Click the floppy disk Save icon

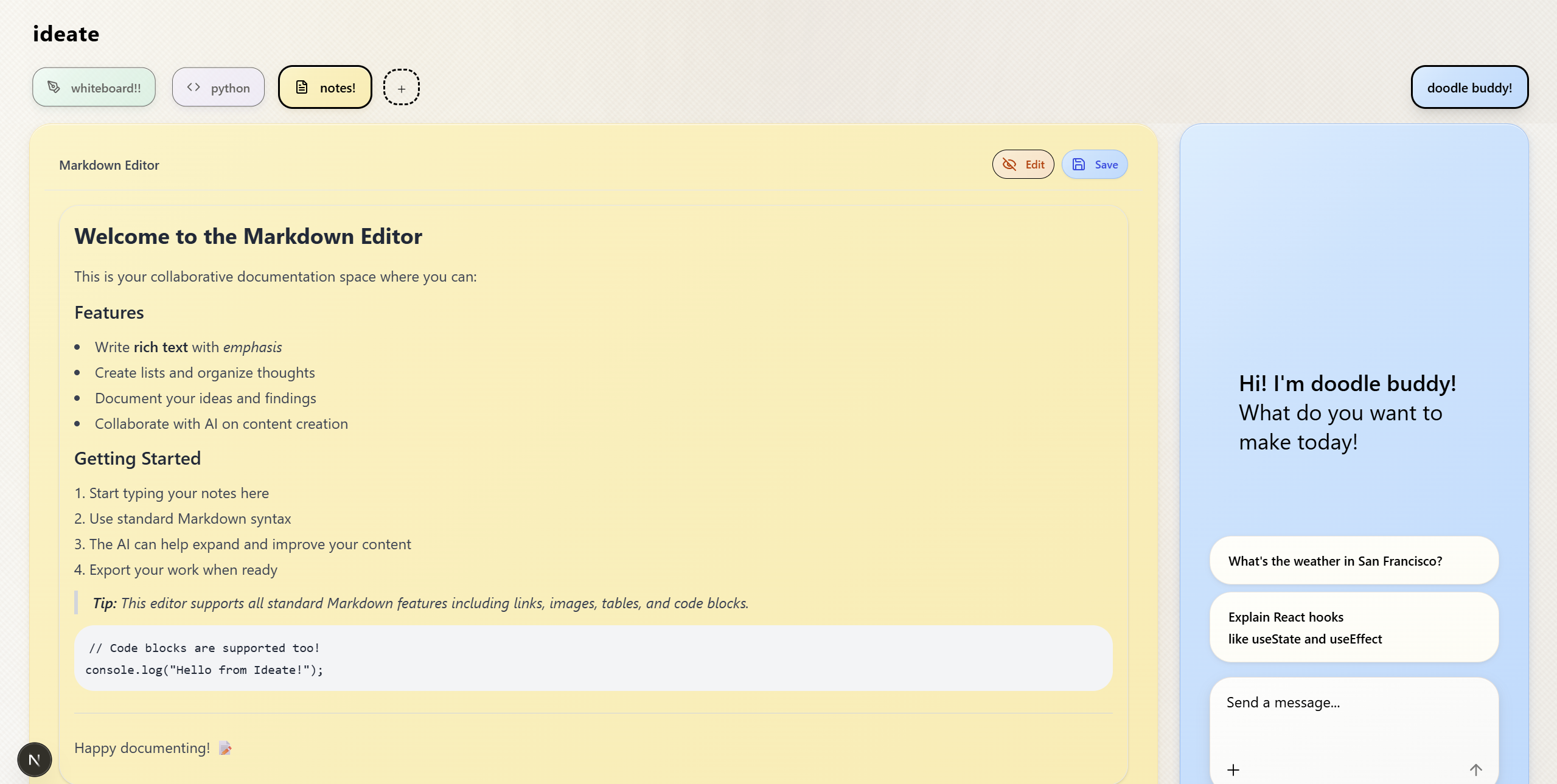(x=1079, y=164)
